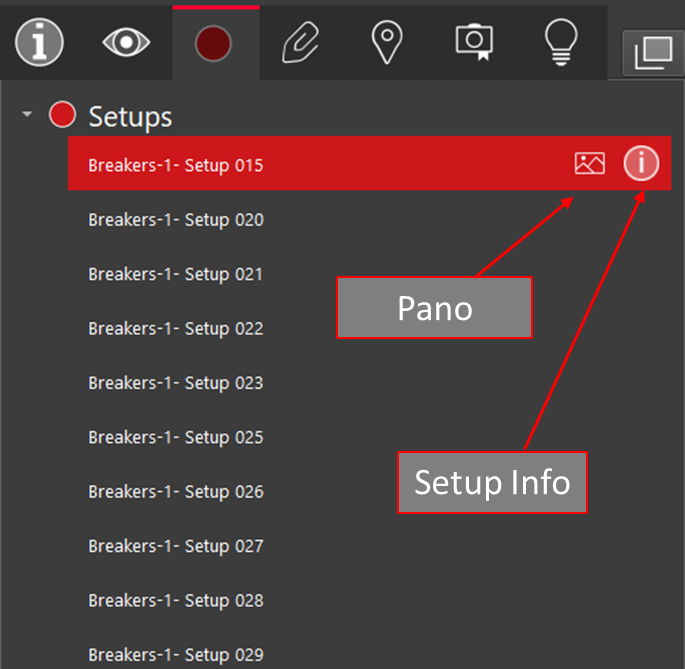The height and width of the screenshot is (669, 685).
Task: Select Breakers-1- Setup 023
Action: click(176, 383)
